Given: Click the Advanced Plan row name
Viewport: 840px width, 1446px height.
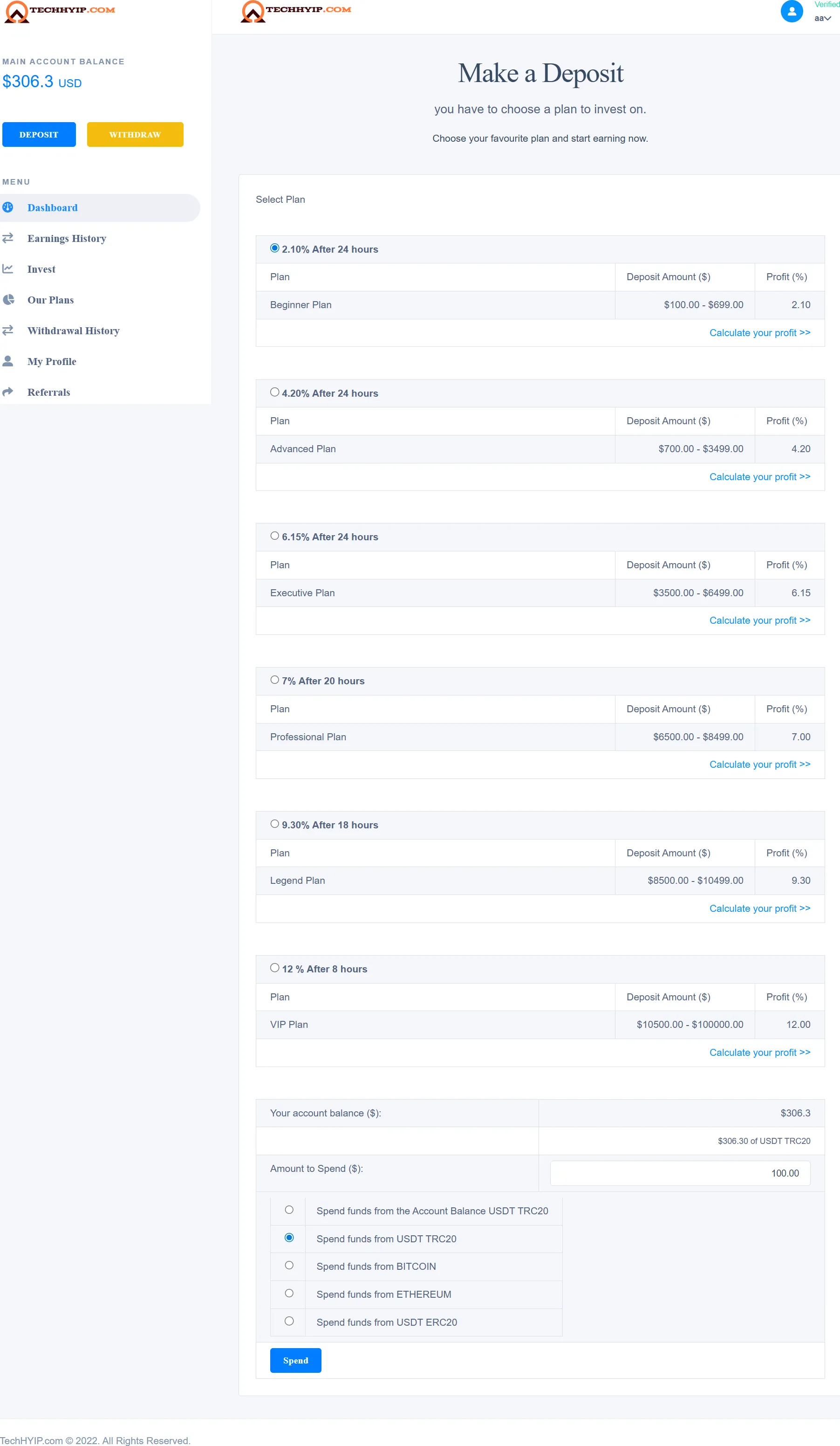Looking at the screenshot, I should coord(303,449).
